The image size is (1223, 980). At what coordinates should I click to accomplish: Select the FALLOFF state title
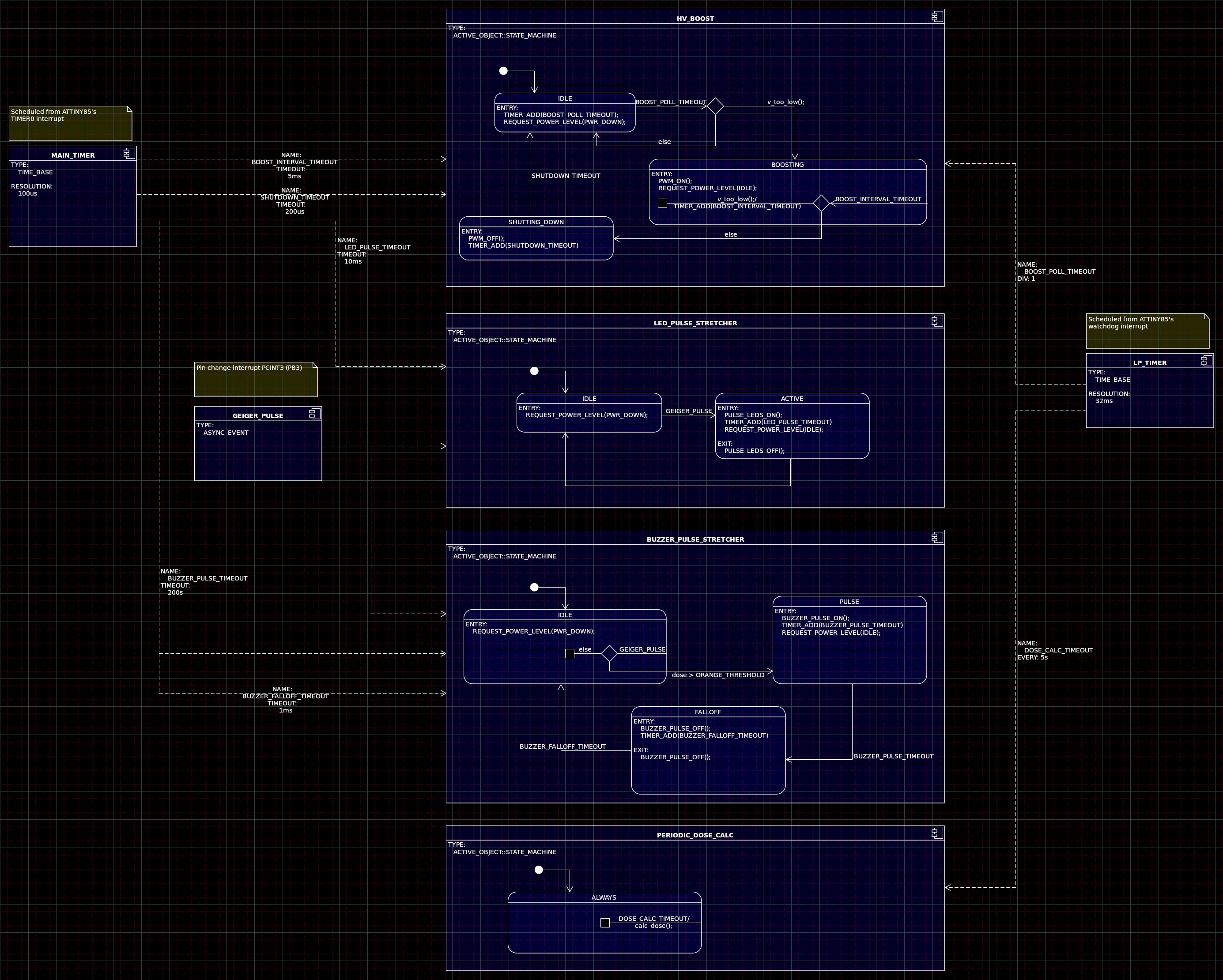pos(707,712)
